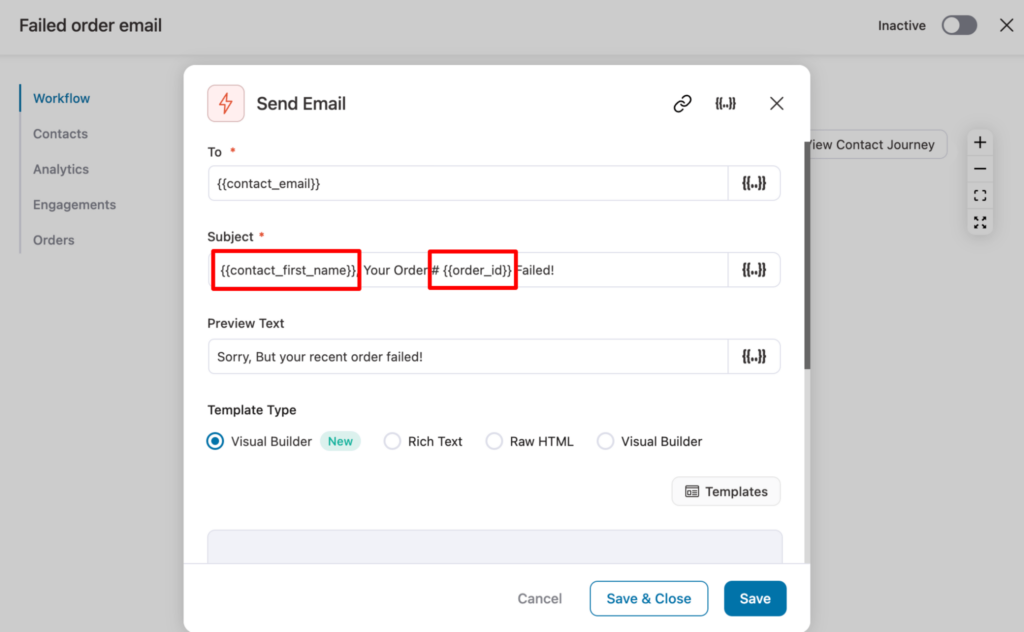Click the Preview Text input field
This screenshot has width=1024, height=632.
tap(468, 357)
